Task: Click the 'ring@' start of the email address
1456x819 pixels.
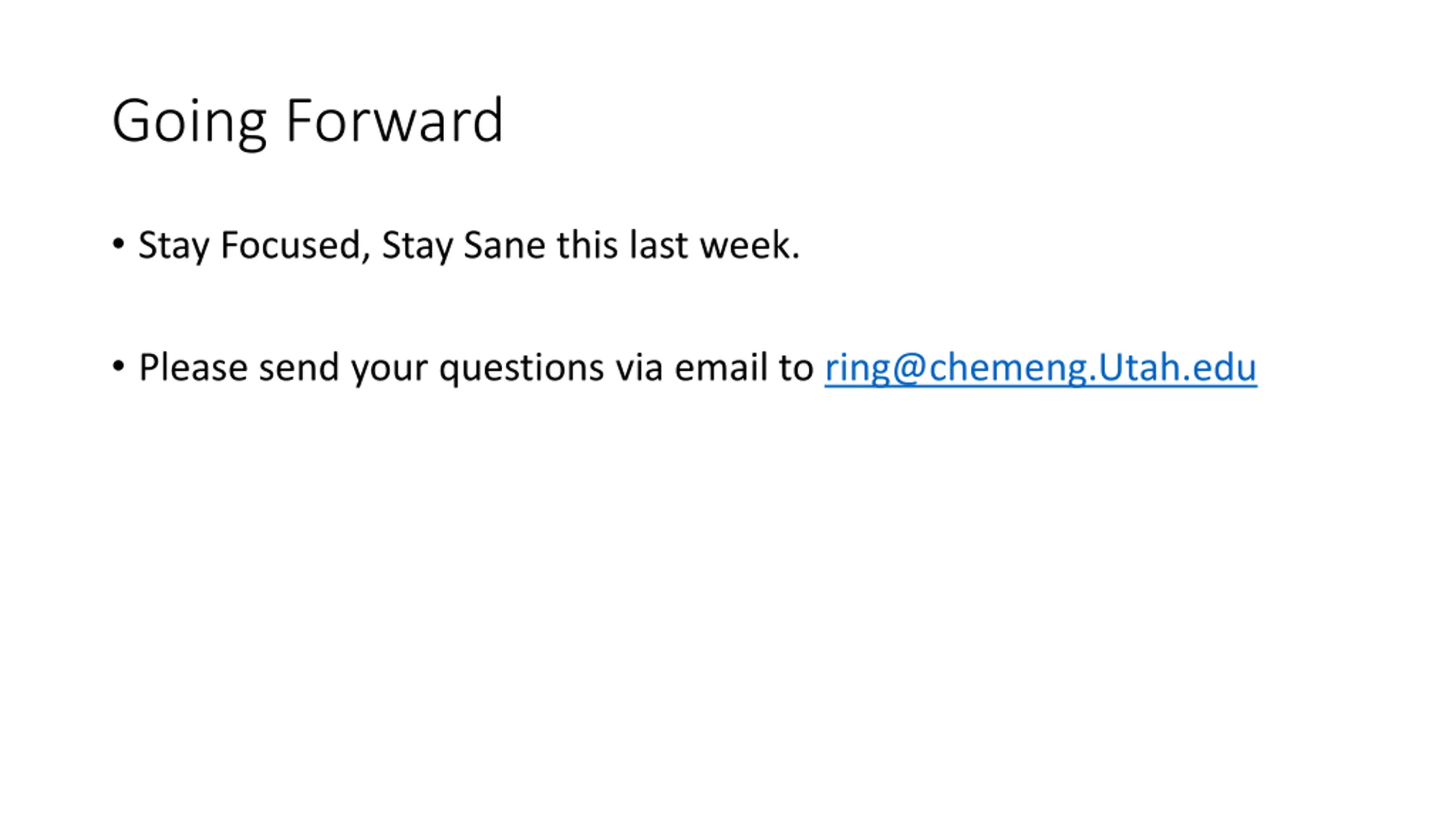Action: point(872,369)
